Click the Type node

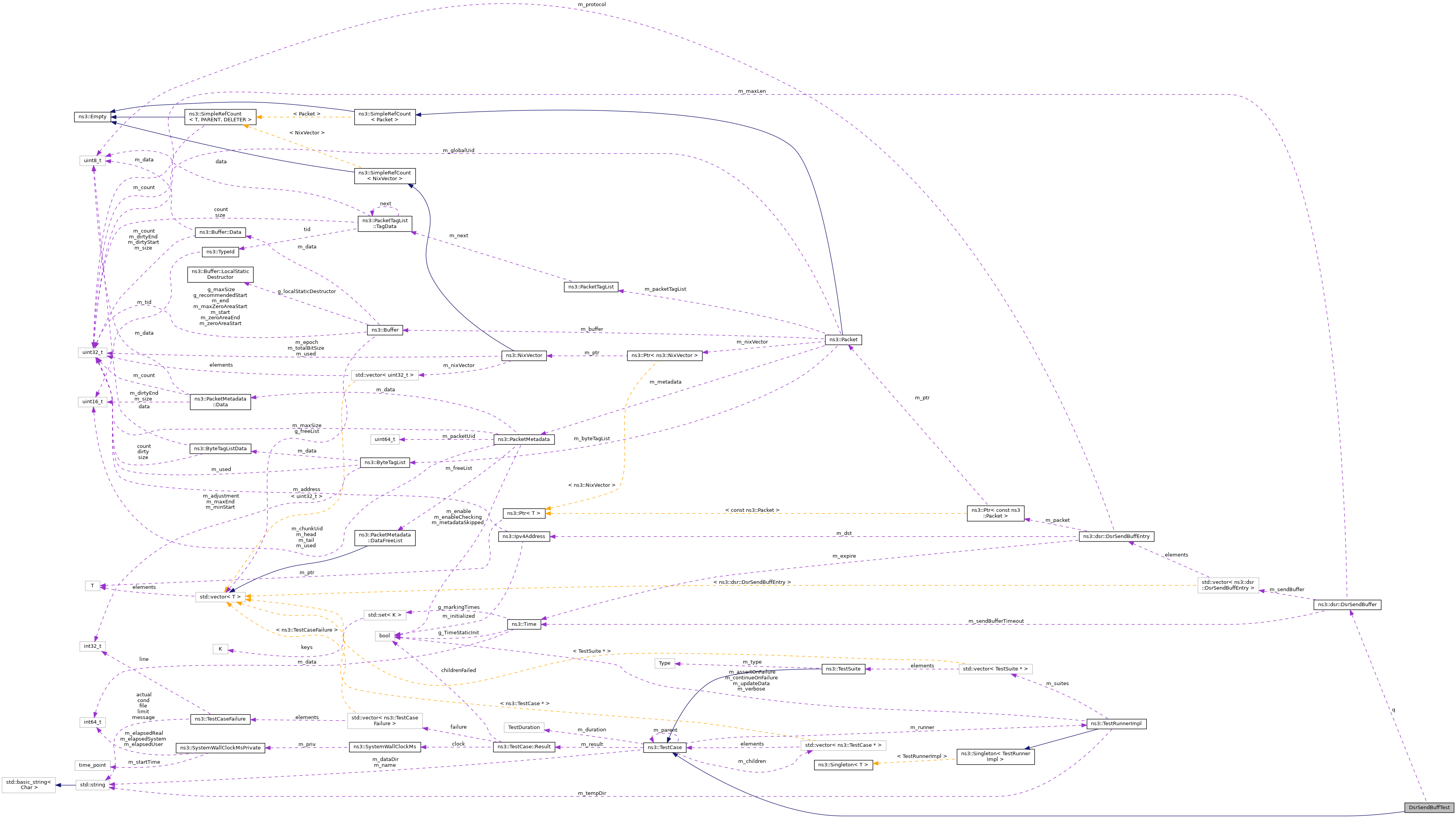[x=665, y=664]
